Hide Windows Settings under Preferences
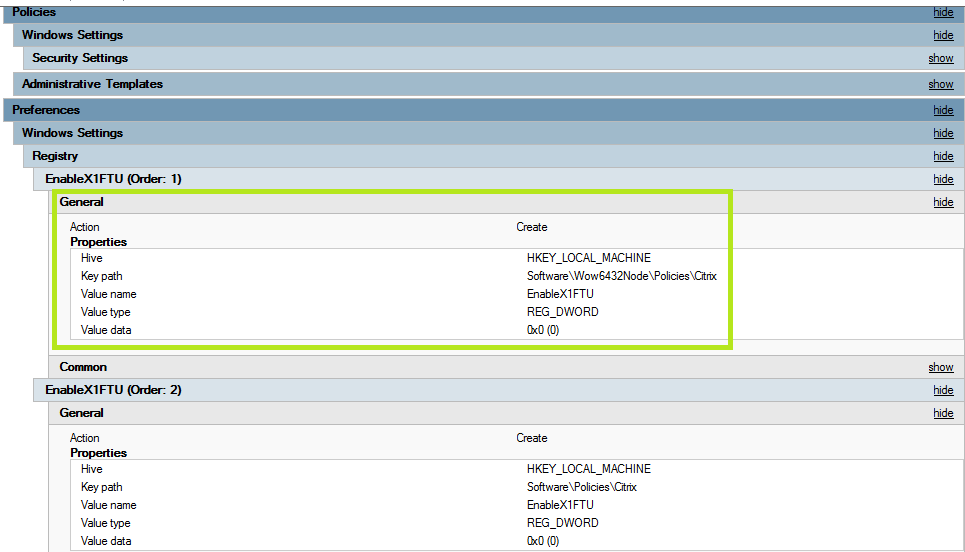The height and width of the screenshot is (552, 965). [x=942, y=133]
